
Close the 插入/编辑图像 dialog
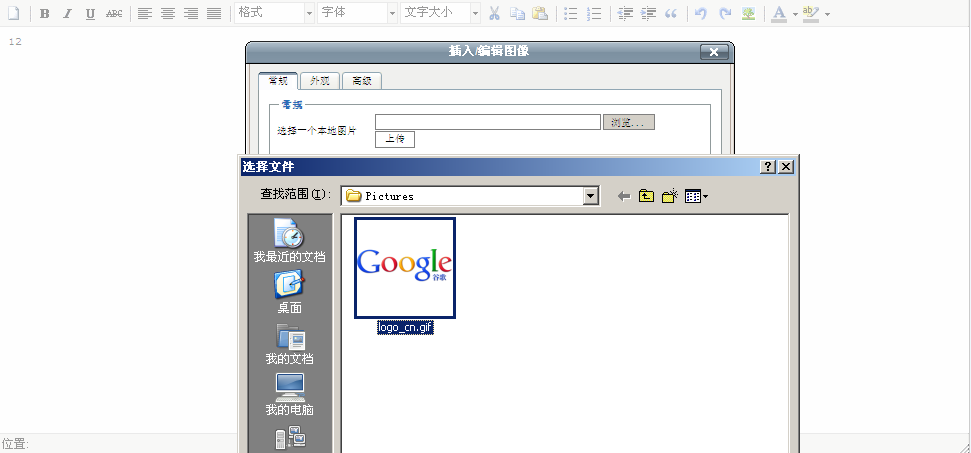pos(714,52)
